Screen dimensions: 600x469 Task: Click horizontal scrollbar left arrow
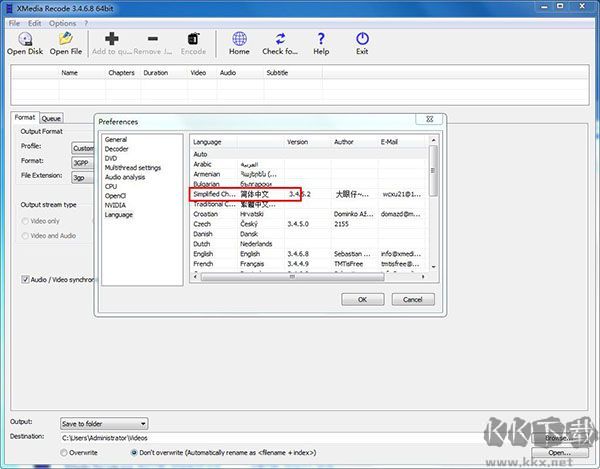[196, 277]
